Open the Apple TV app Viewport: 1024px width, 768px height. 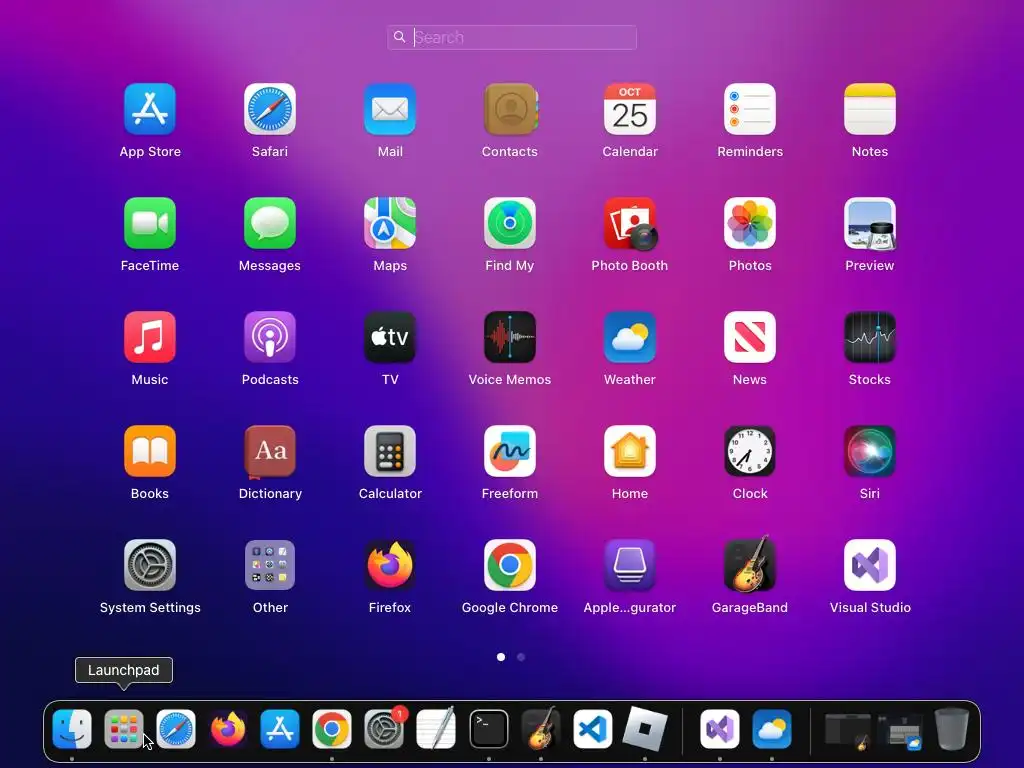click(390, 337)
